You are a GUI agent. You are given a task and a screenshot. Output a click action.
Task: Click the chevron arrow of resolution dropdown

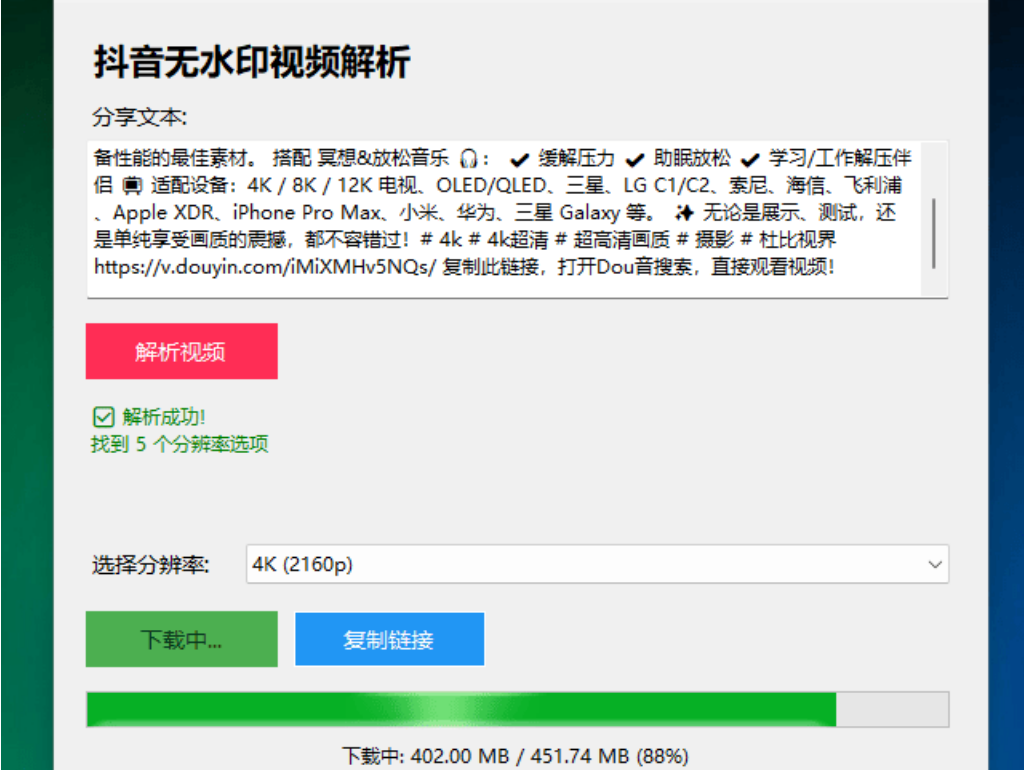pyautogui.click(x=935, y=565)
